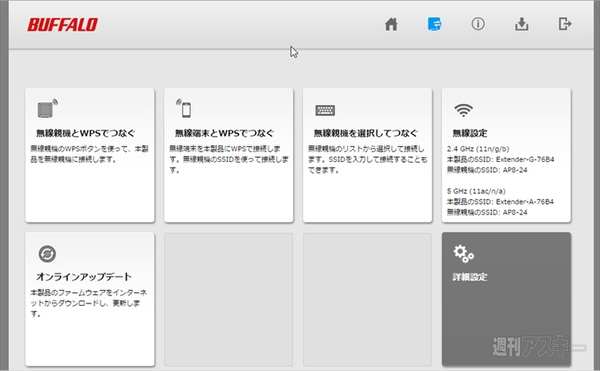Viewport: 600px width, 371px height.
Task: Click the smartphone WPS icon
Action: [x=184, y=108]
